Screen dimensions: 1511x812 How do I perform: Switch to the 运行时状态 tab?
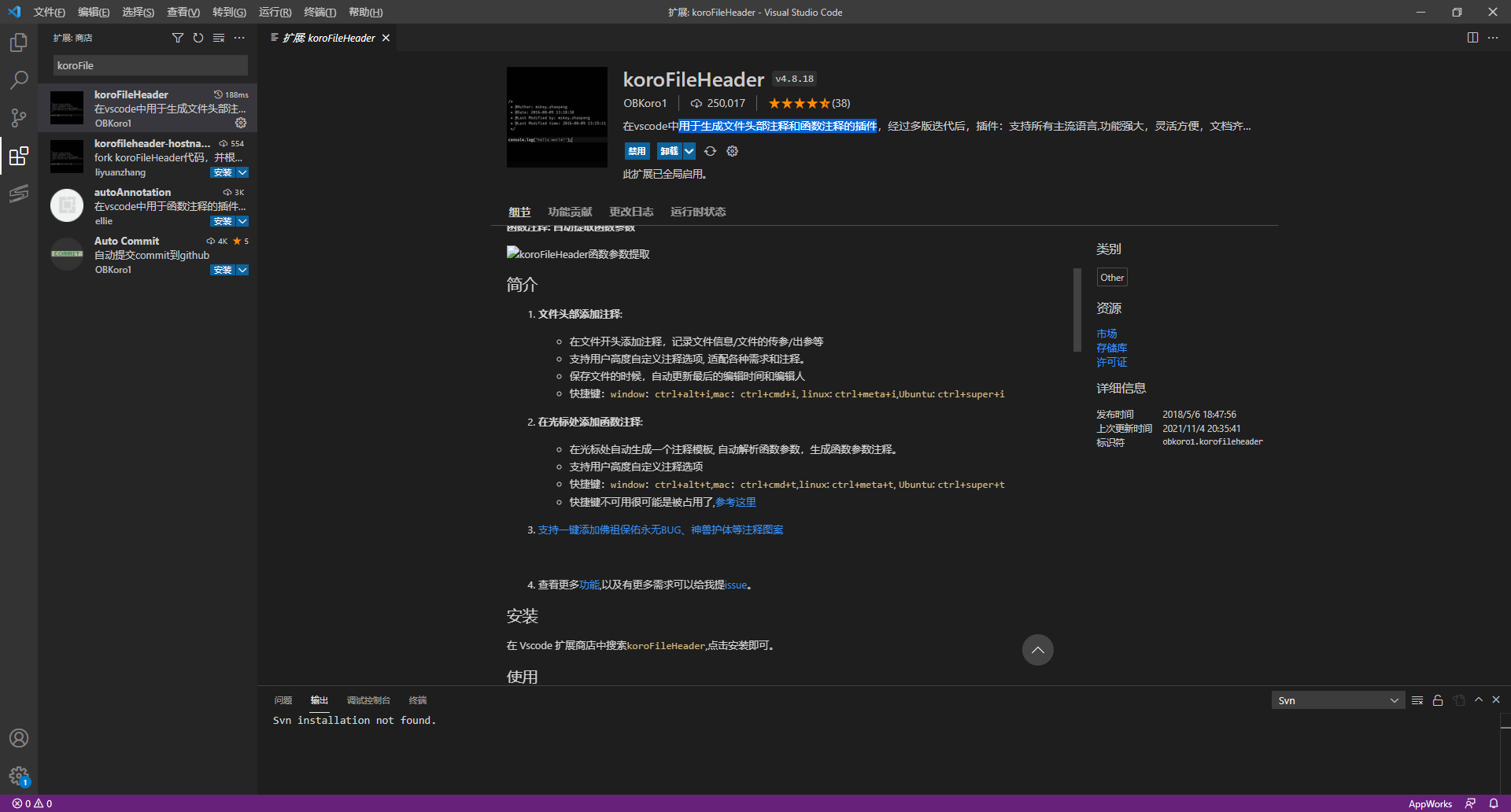pos(698,212)
